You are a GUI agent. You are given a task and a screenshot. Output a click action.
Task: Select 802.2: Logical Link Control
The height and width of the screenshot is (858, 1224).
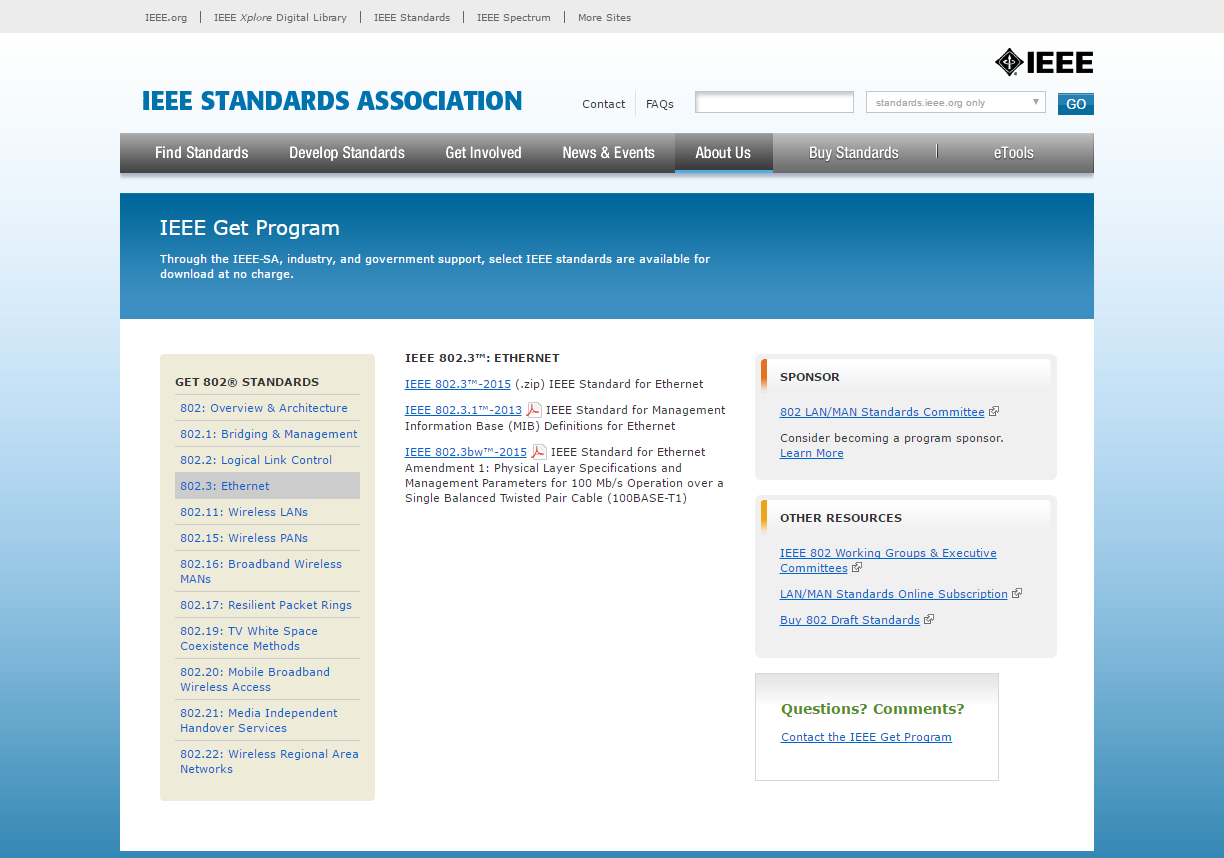click(256, 460)
